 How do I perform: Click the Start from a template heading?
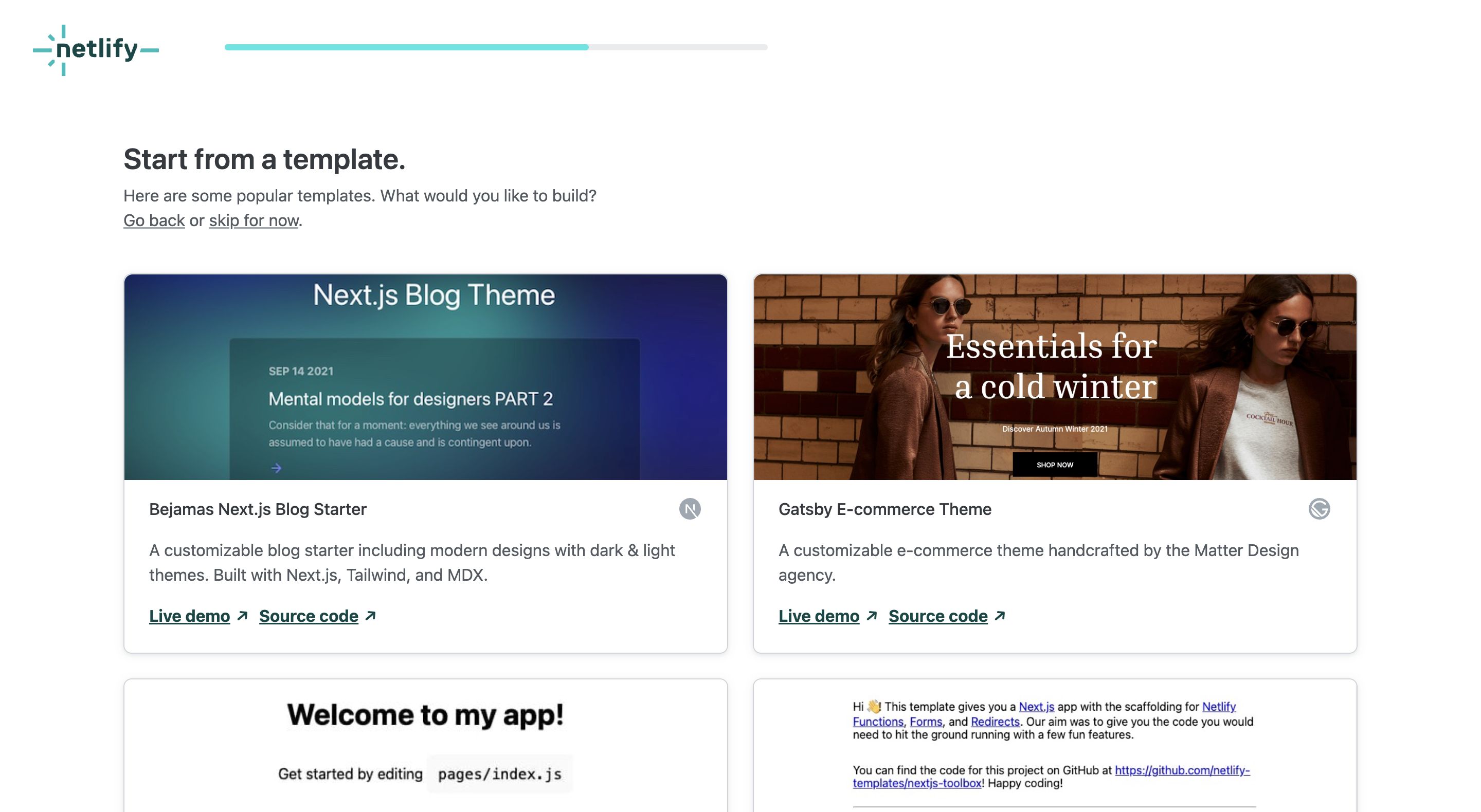(x=264, y=159)
